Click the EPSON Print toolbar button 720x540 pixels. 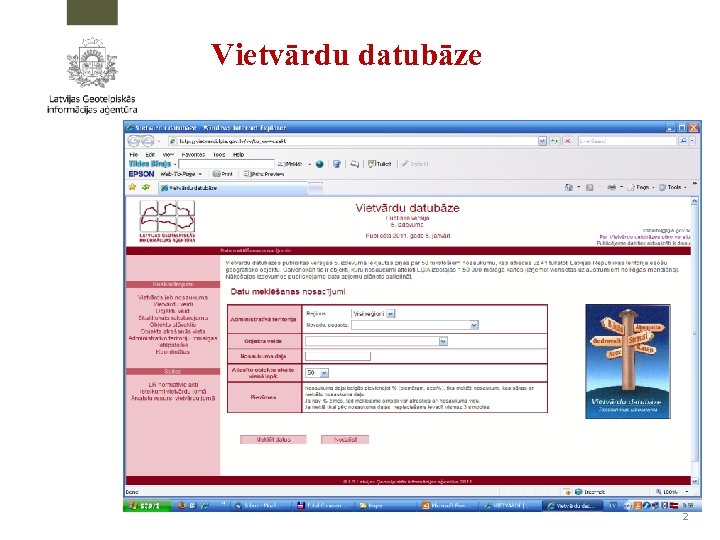pyautogui.click(x=223, y=174)
